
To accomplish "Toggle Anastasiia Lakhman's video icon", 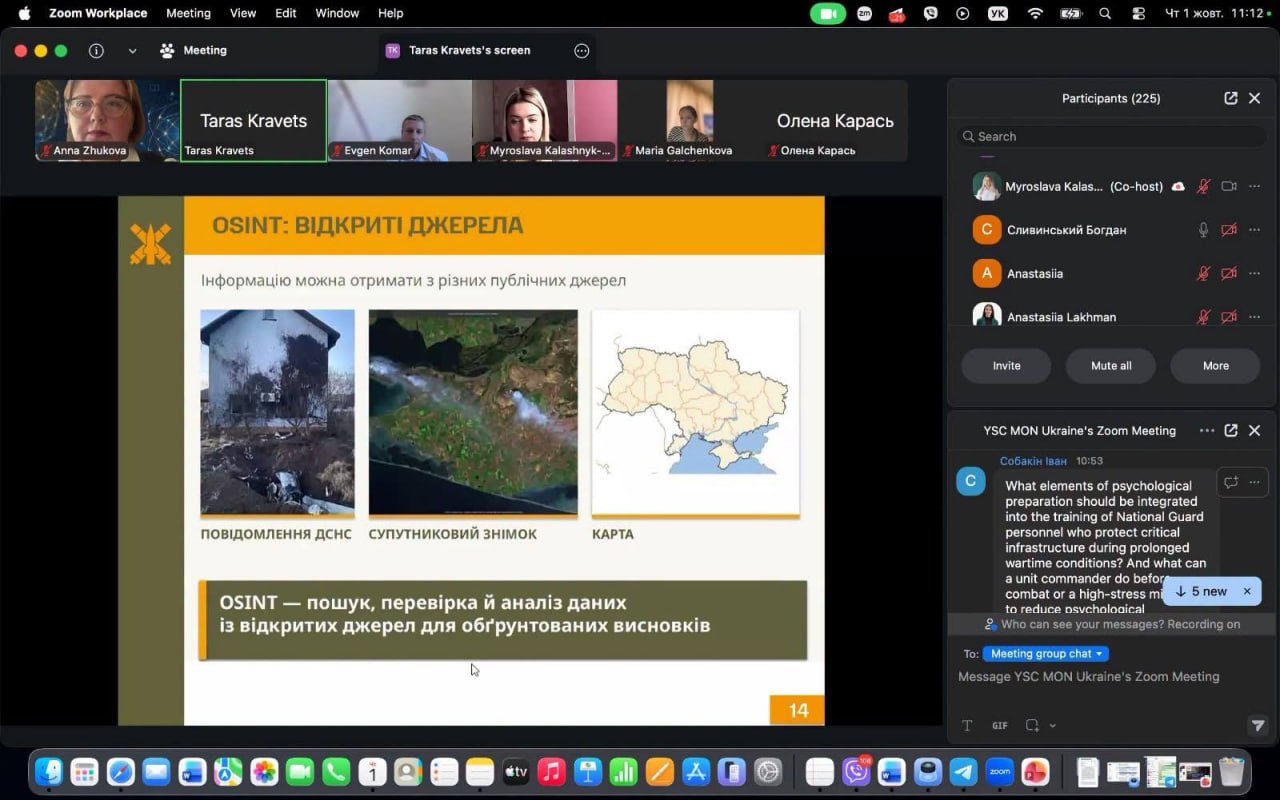I will [x=1229, y=316].
